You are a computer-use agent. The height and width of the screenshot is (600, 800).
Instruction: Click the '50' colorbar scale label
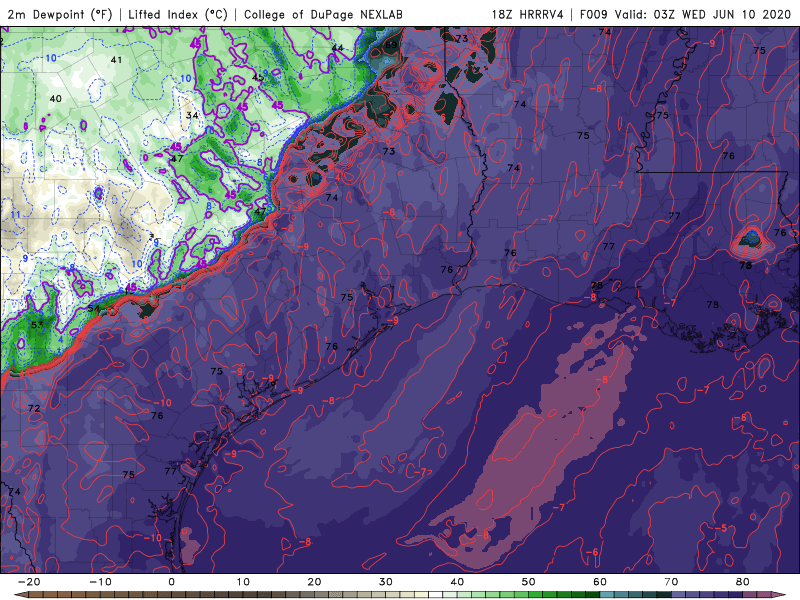point(529,582)
